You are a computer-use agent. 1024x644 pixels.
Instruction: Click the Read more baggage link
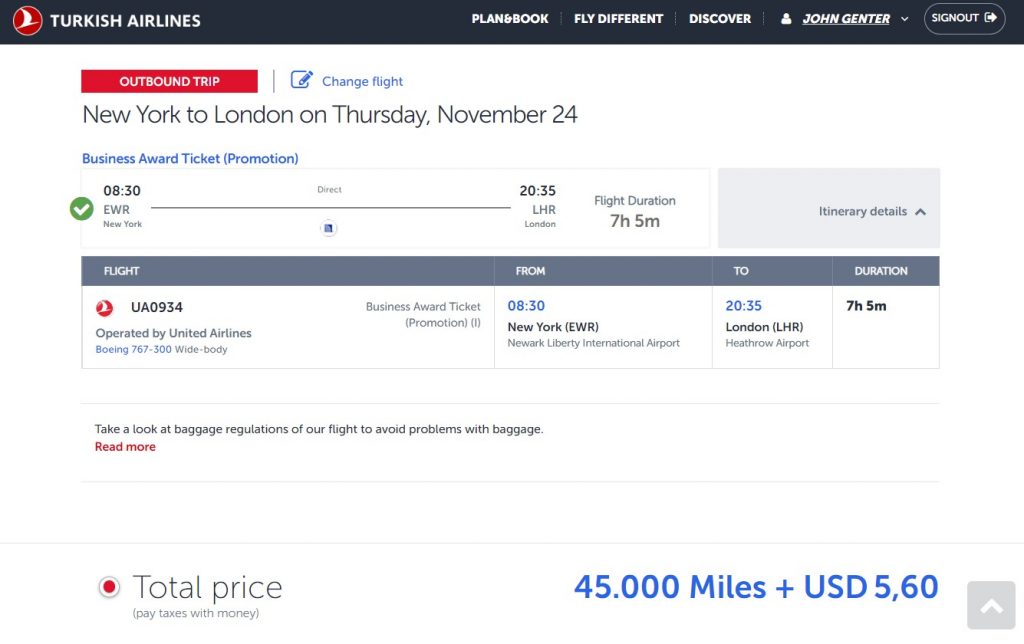(x=125, y=447)
